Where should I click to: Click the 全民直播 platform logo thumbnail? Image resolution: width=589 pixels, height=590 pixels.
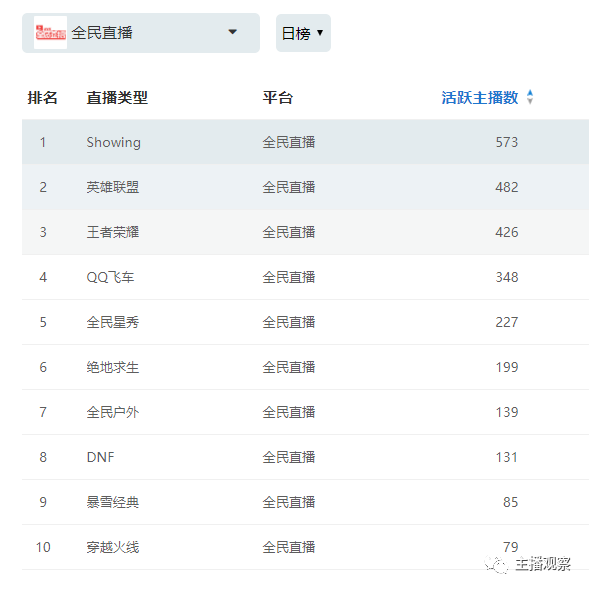50,32
